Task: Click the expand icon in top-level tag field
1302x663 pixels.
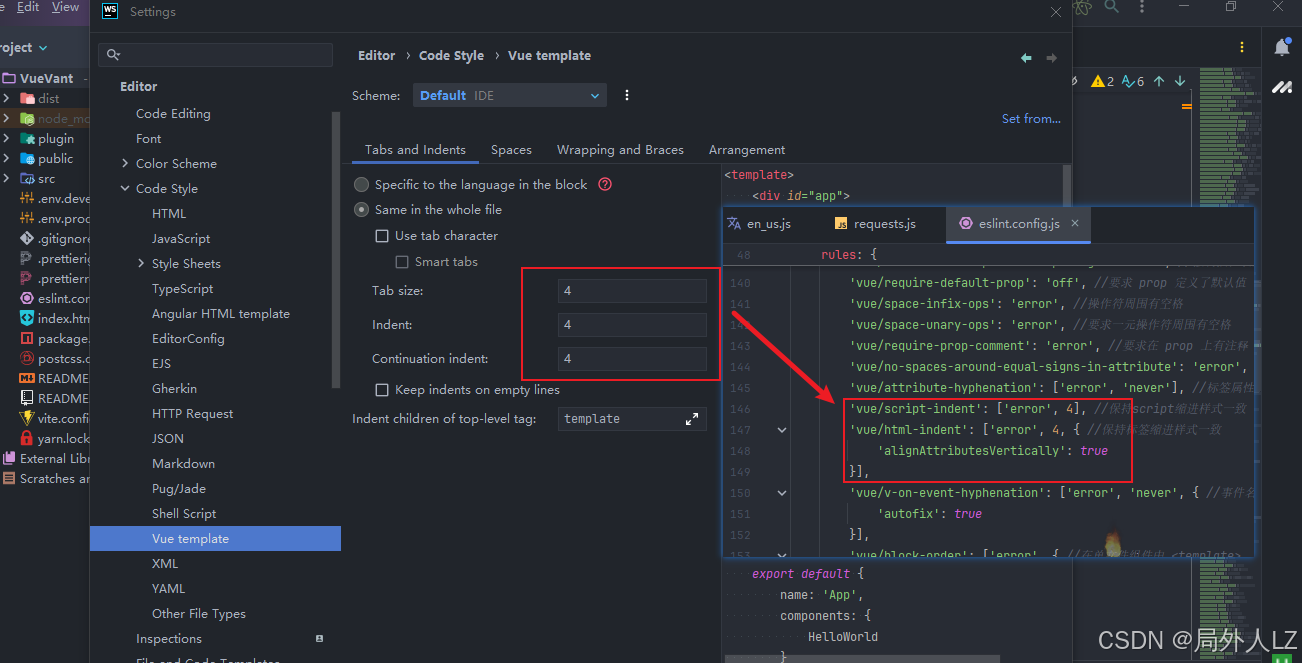Action: coord(692,419)
